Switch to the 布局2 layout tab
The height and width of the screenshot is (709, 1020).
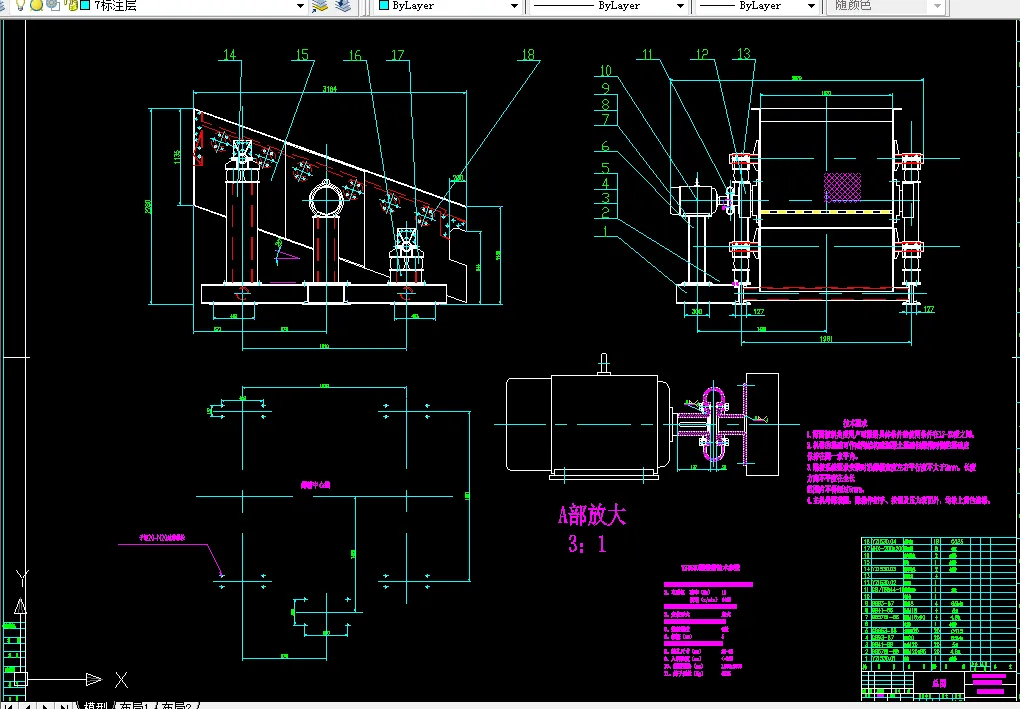coord(176,705)
